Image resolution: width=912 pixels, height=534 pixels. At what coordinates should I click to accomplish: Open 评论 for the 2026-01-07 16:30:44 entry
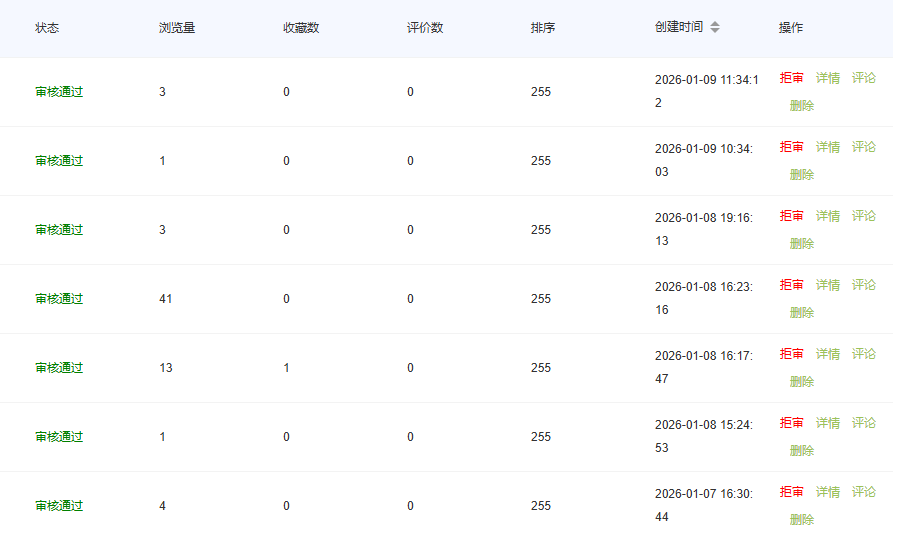coord(863,492)
